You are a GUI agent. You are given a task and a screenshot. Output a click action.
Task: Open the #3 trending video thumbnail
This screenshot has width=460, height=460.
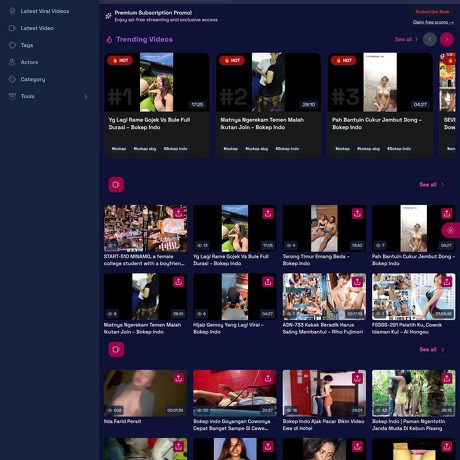pos(380,82)
